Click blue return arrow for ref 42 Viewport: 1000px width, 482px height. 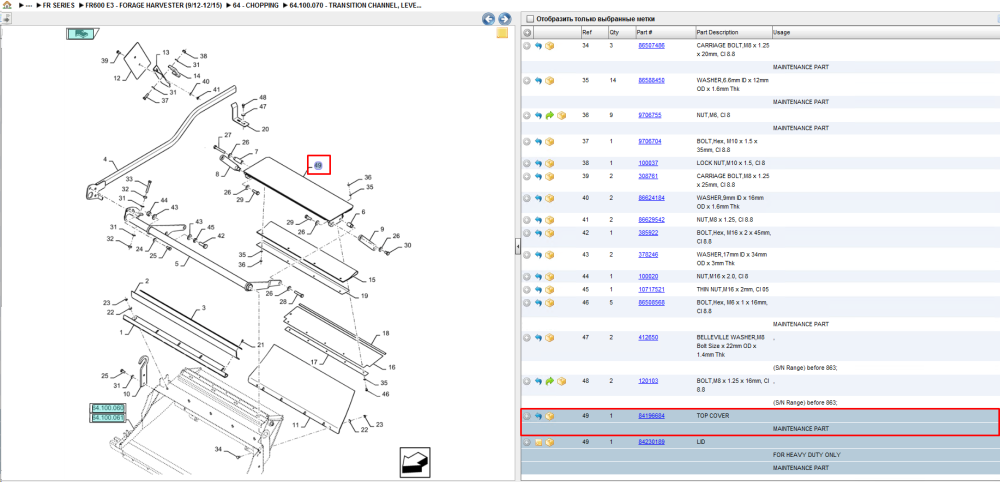point(538,233)
